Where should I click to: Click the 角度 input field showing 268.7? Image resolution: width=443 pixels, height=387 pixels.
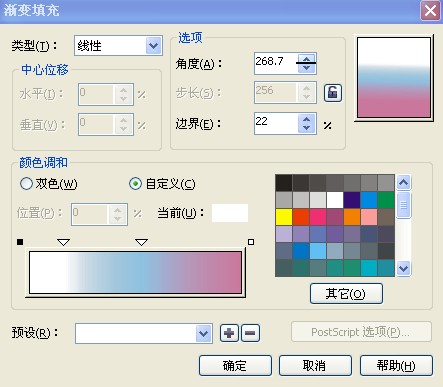pos(276,63)
